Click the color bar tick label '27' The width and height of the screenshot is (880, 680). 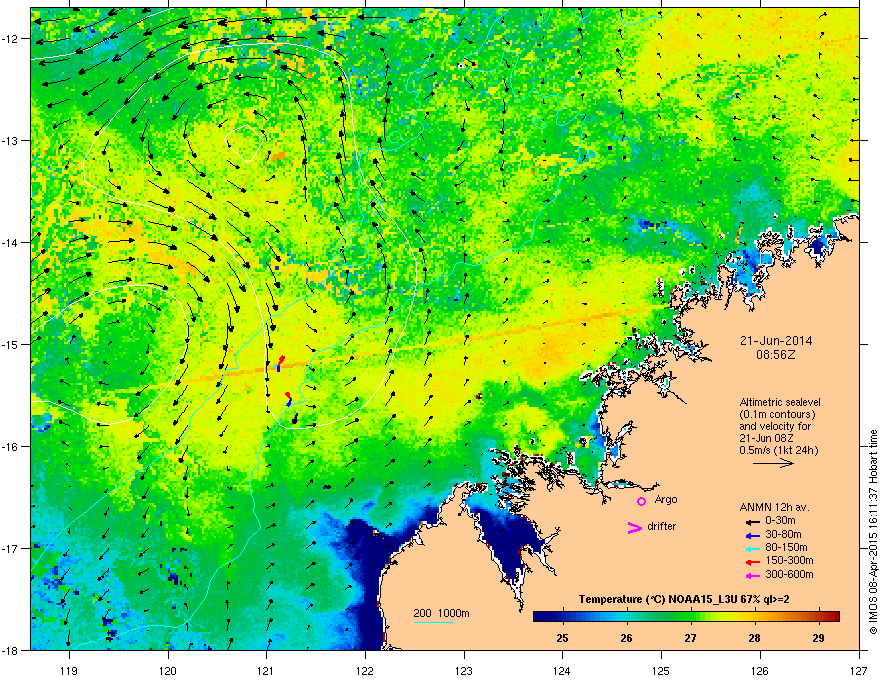690,638
